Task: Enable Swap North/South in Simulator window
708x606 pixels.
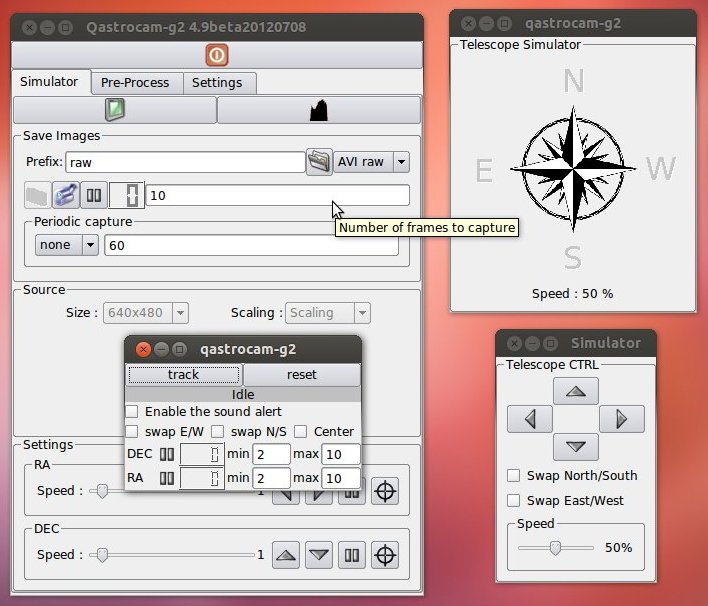Action: coord(513,475)
